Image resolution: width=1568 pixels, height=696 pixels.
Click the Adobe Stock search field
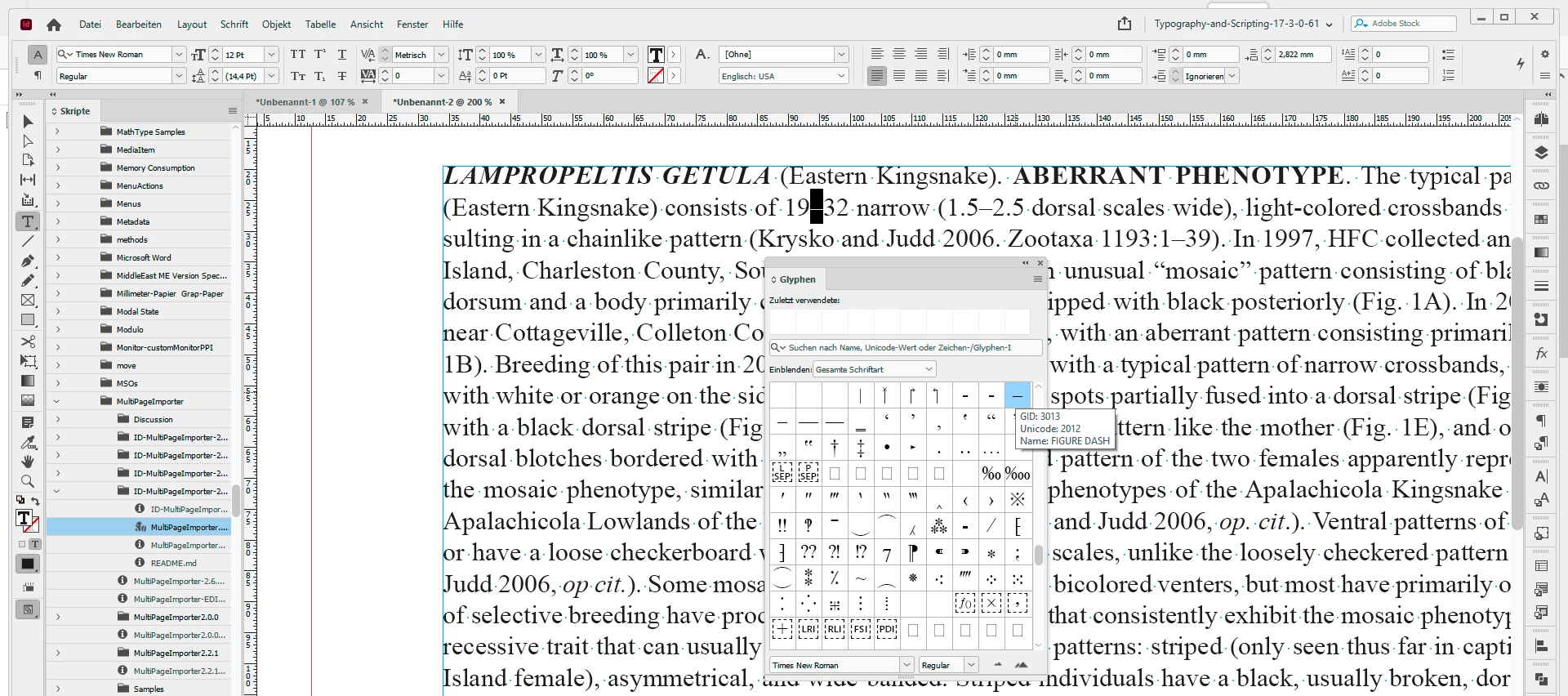(1403, 24)
